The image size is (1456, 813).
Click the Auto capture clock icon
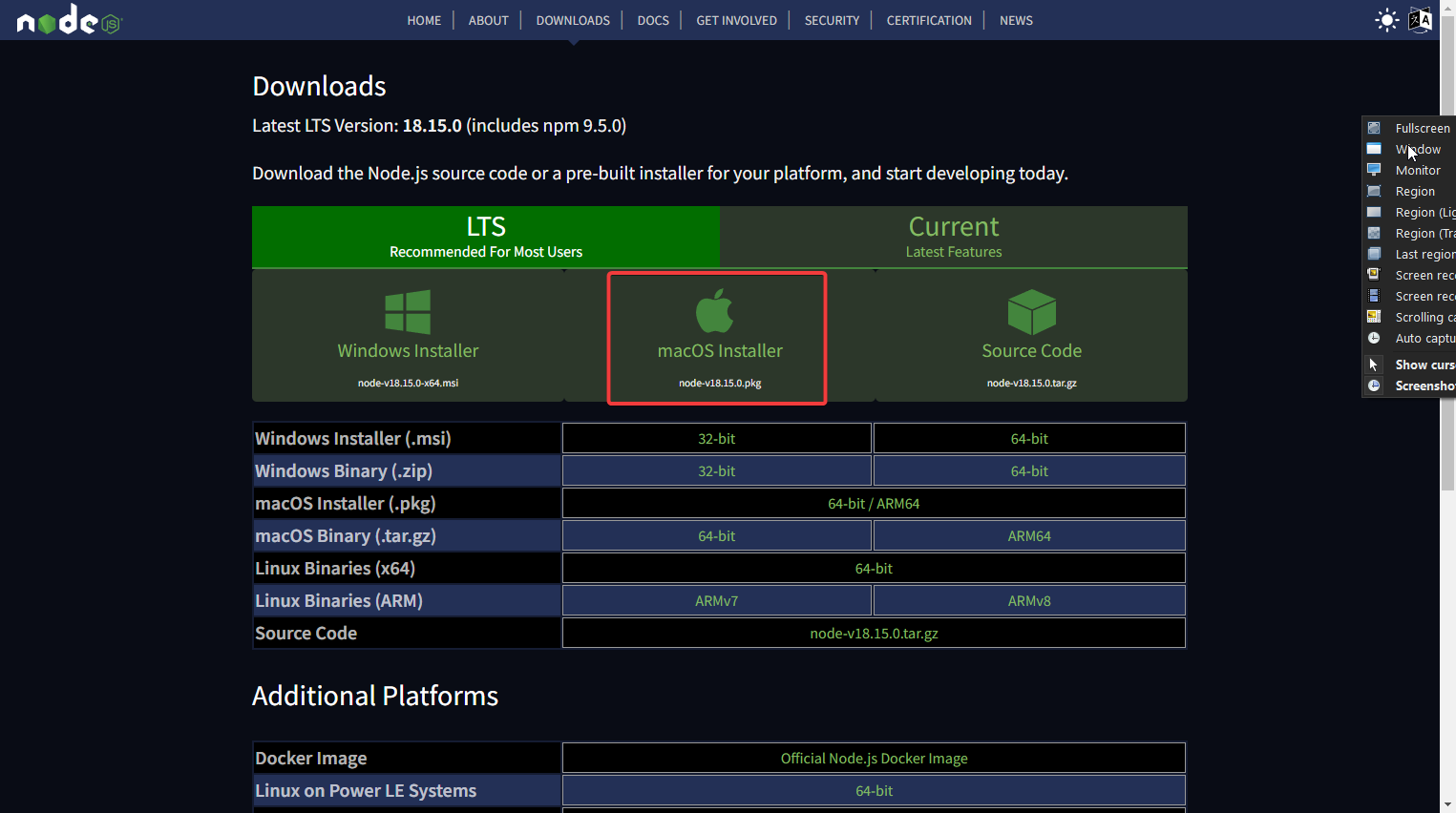coord(1374,338)
